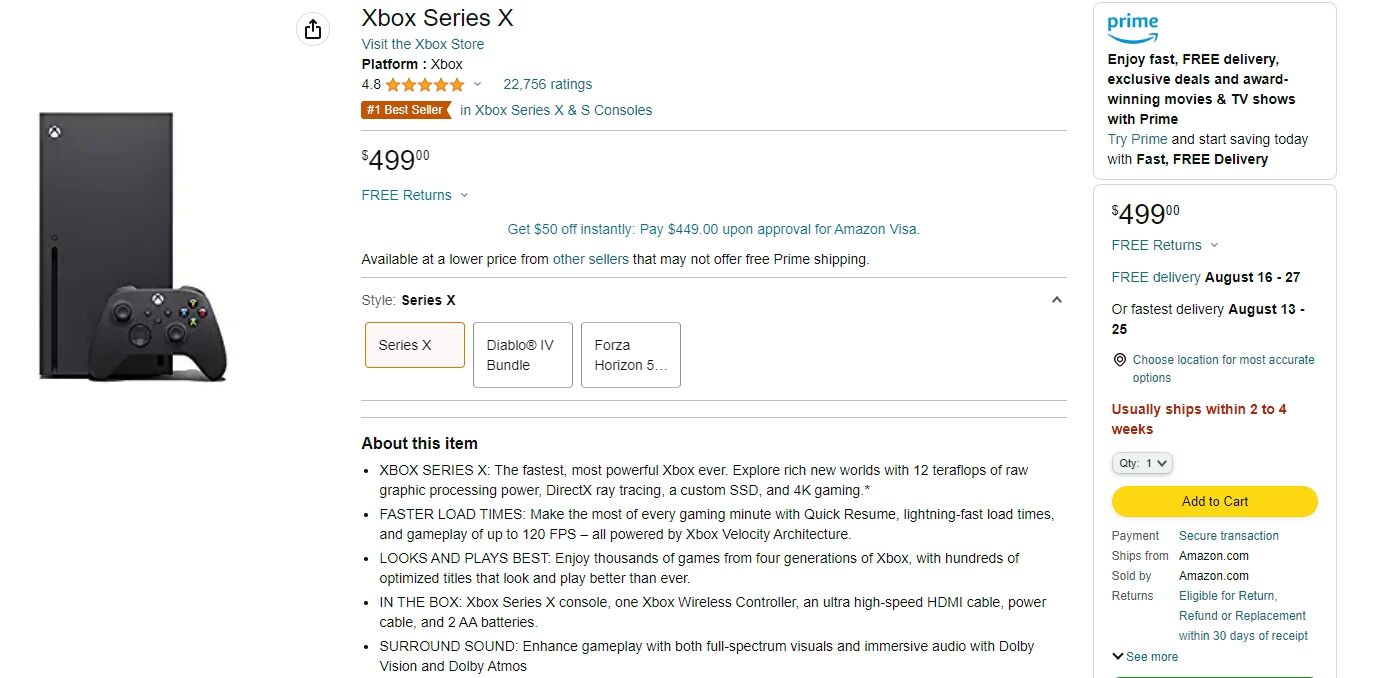The width and height of the screenshot is (1374, 678).
Task: Open the 22,756 ratings link
Action: (547, 84)
